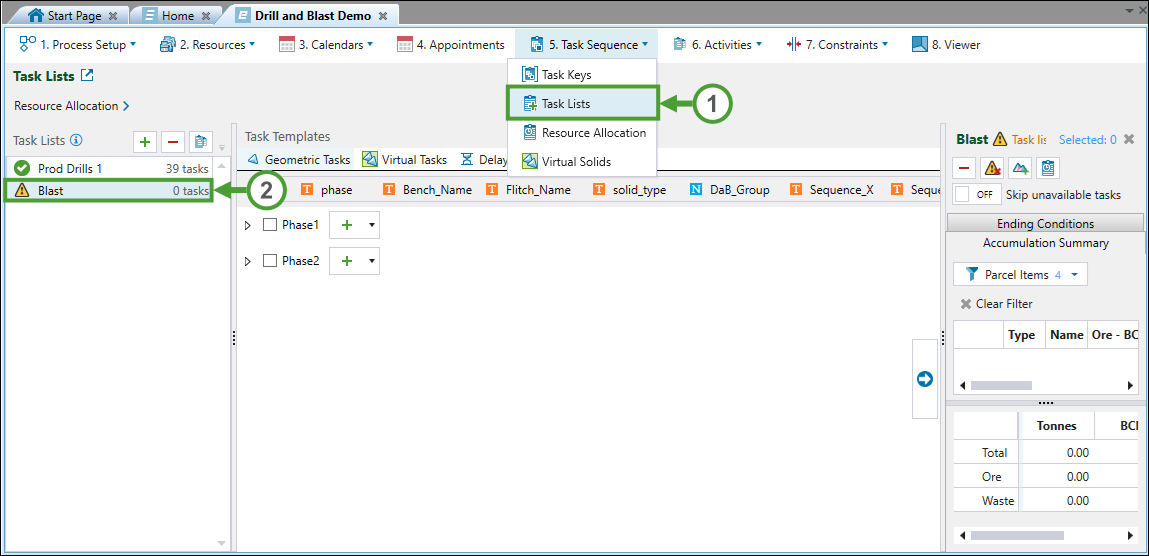Image resolution: width=1149 pixels, height=556 pixels.
Task: Click the add geometry icon in Blast panel
Action: (1019, 168)
